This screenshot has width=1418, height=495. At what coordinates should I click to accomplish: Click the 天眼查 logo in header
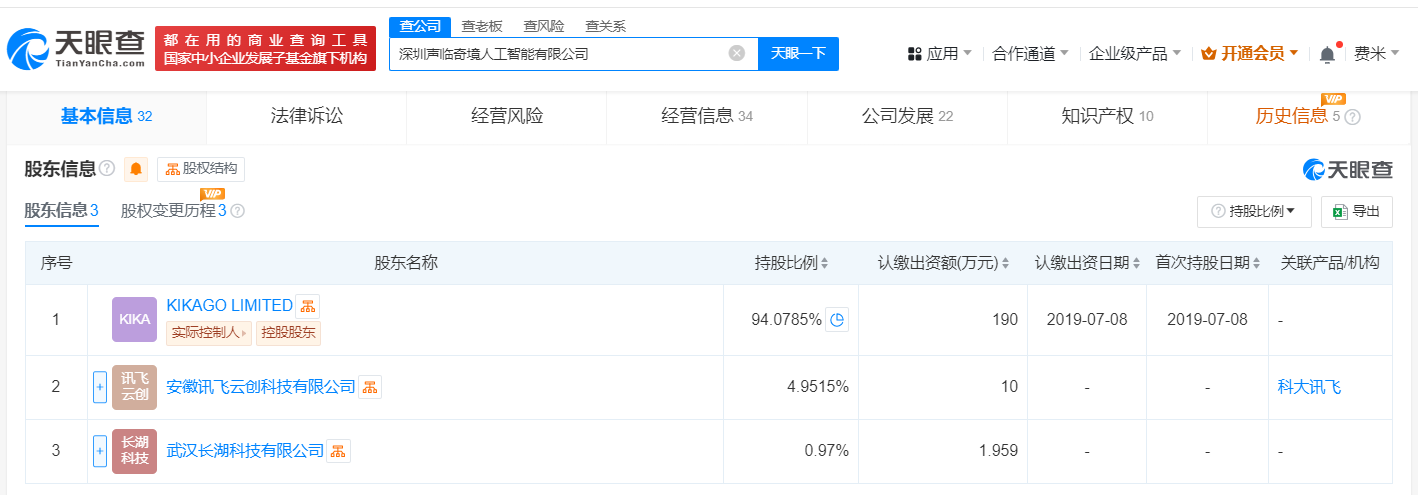[78, 48]
